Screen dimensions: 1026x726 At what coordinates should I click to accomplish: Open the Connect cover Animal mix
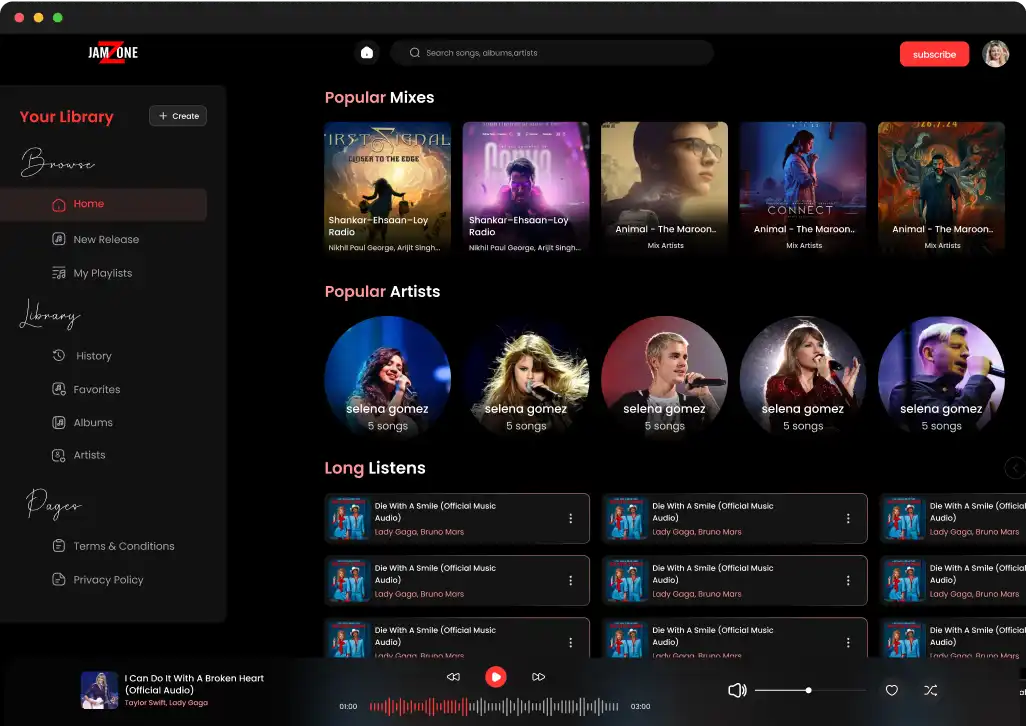tap(803, 188)
